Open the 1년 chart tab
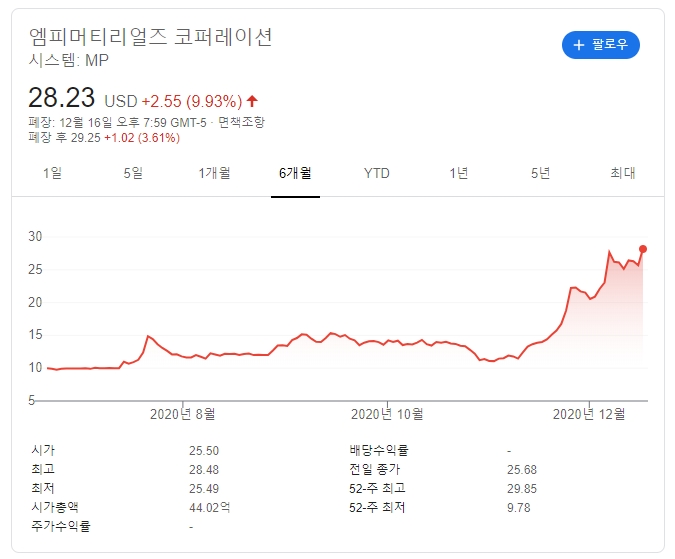 458,173
